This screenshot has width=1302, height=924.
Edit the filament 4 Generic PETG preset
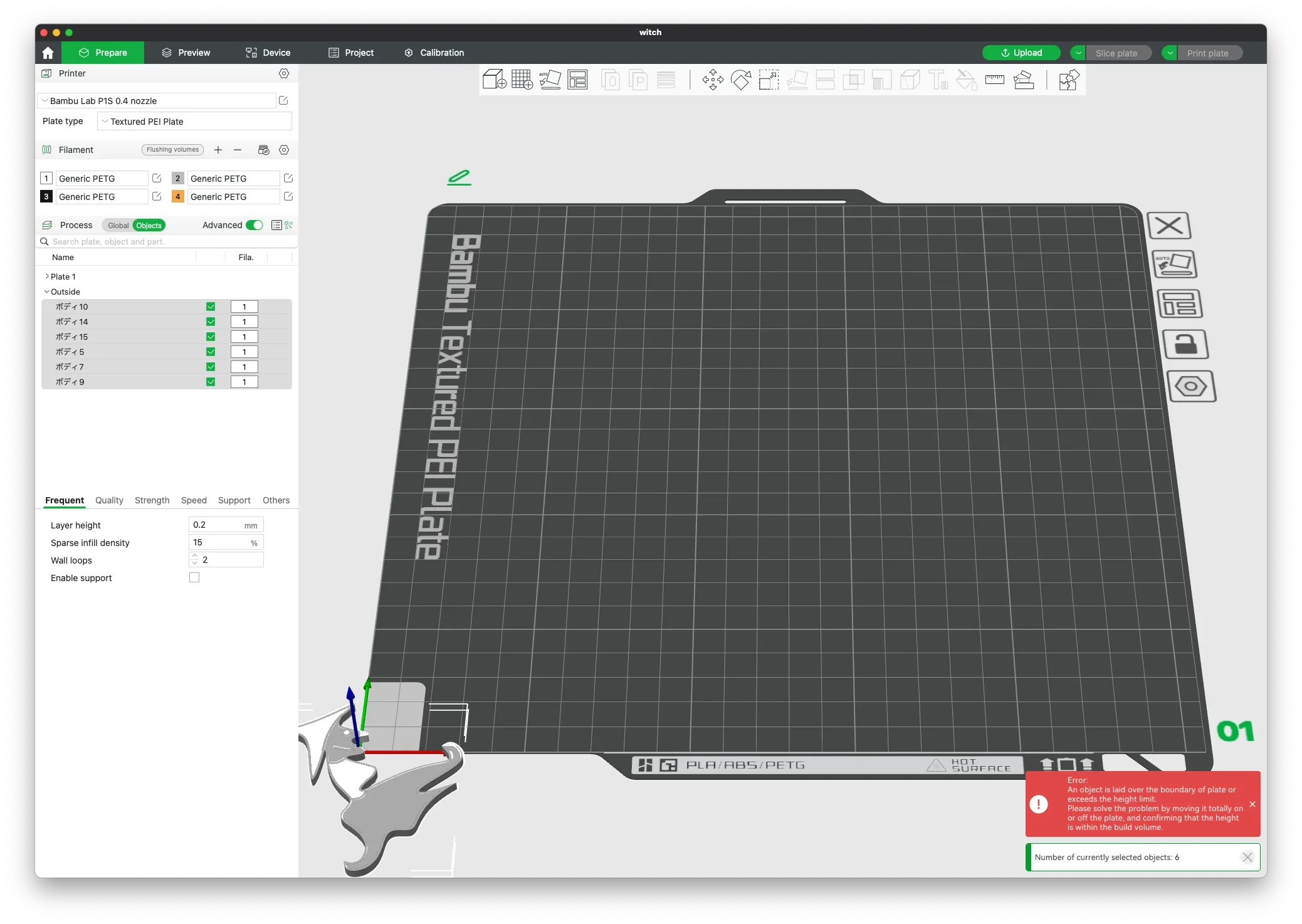288,197
